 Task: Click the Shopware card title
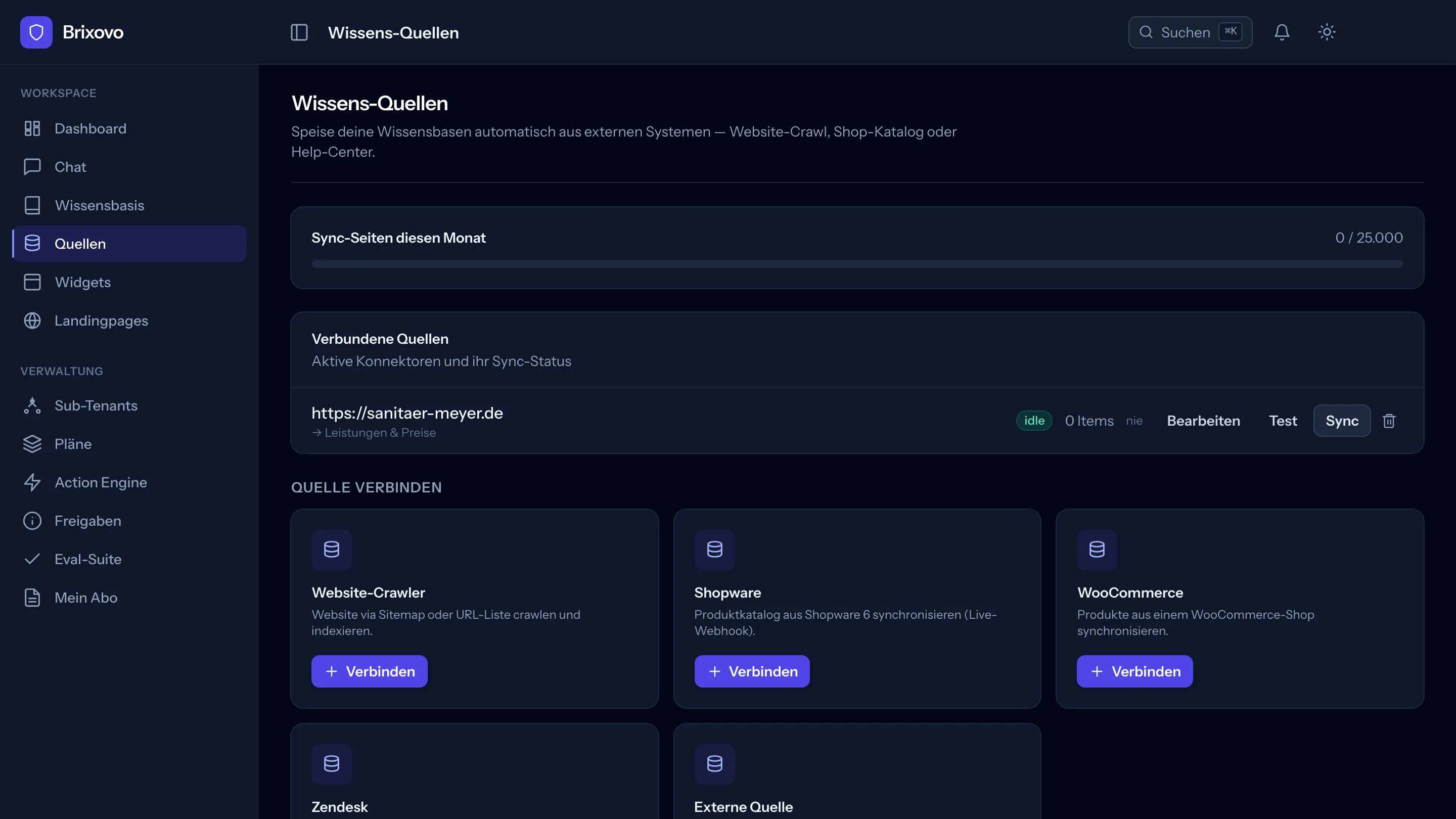click(727, 593)
